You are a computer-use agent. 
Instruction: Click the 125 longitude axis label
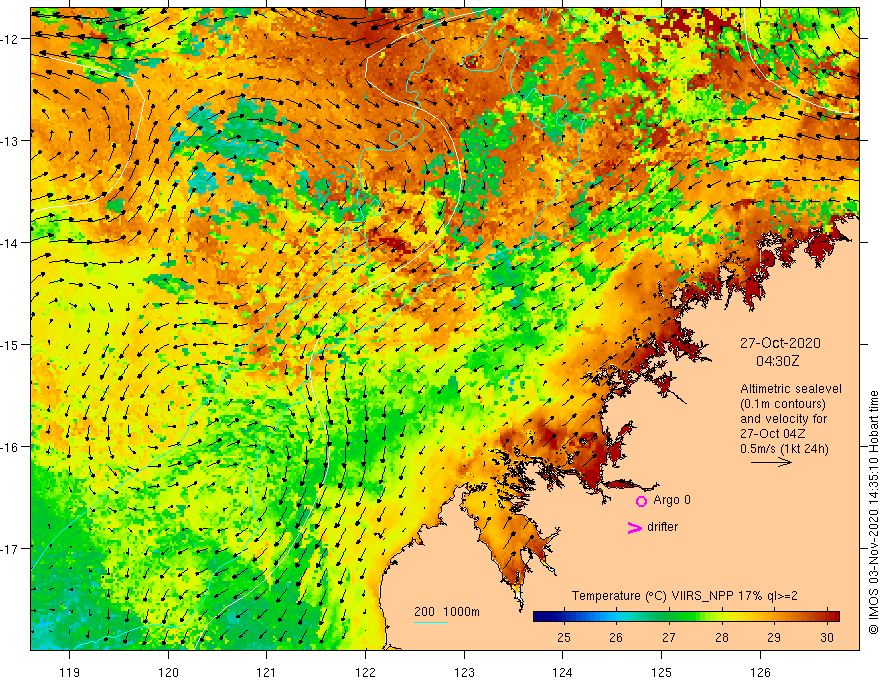click(x=662, y=672)
